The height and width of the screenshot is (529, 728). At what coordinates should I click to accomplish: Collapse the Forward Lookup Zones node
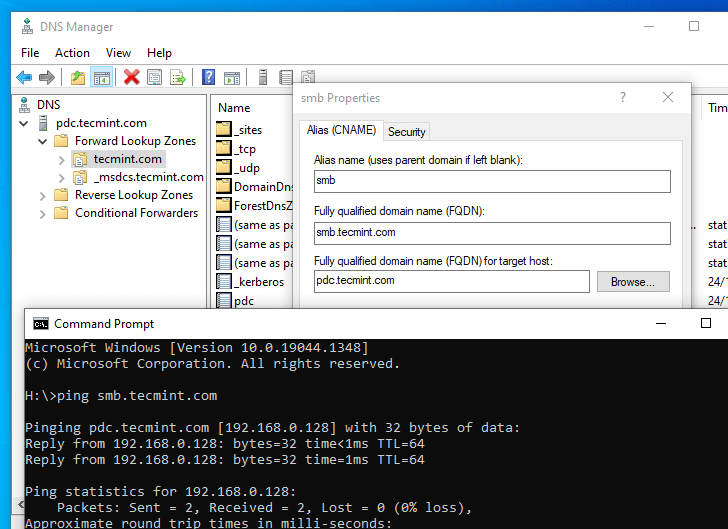coord(43,141)
